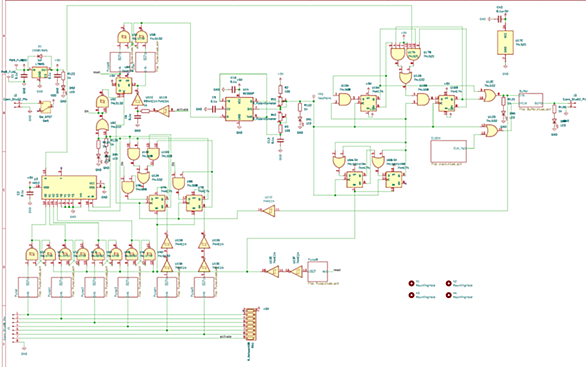Viewport: 586px width, 367px height.
Task: Open the Buffer hierarchical sheet box
Action: click(531, 100)
